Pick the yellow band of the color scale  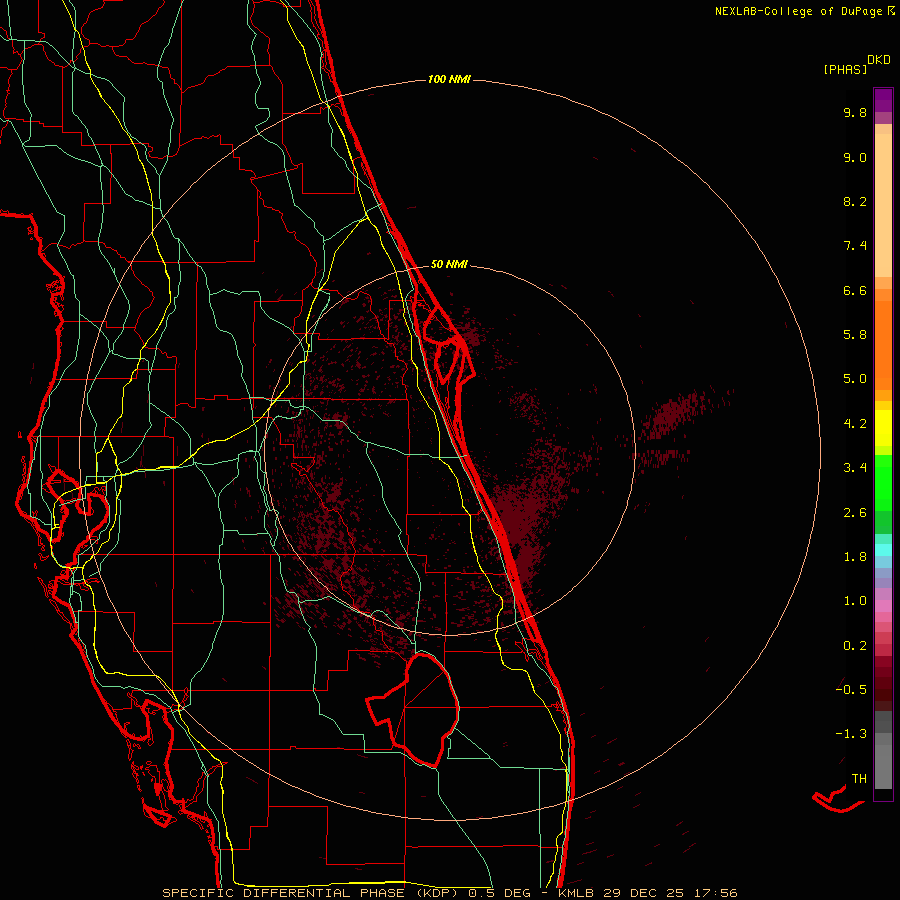coord(883,428)
